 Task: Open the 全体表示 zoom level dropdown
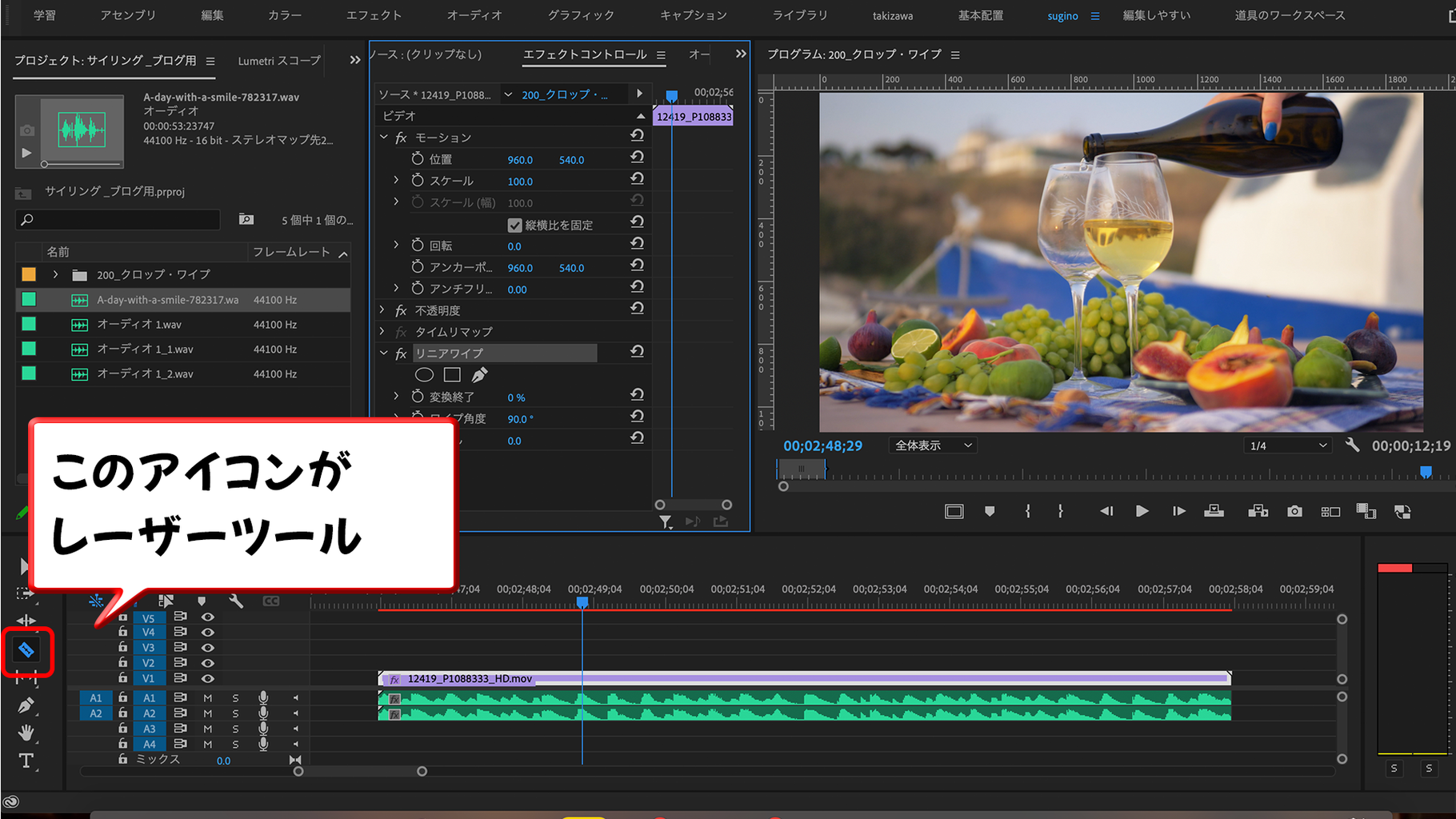pyautogui.click(x=932, y=445)
